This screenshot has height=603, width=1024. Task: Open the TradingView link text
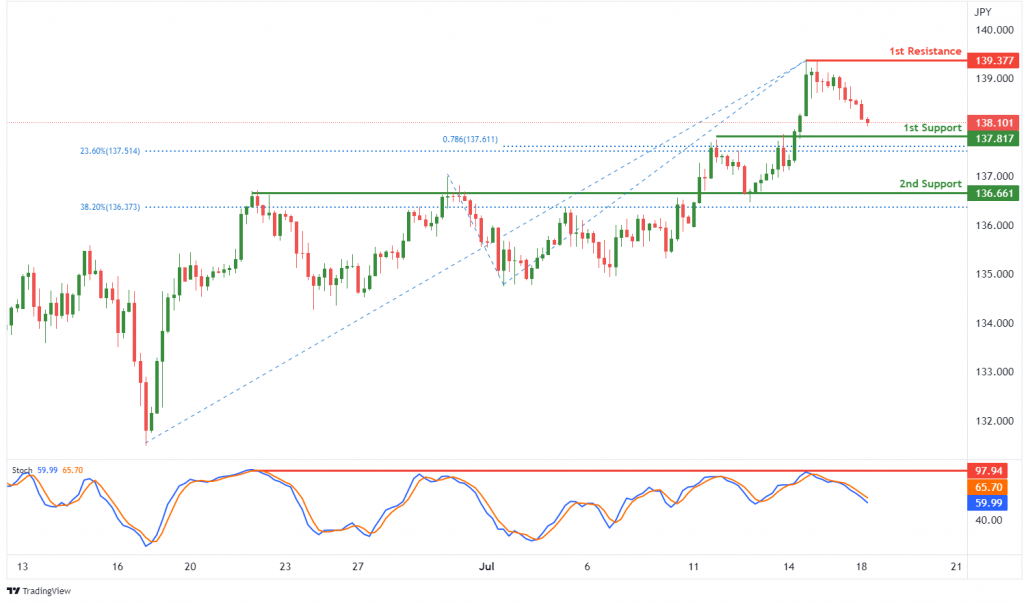(46, 591)
